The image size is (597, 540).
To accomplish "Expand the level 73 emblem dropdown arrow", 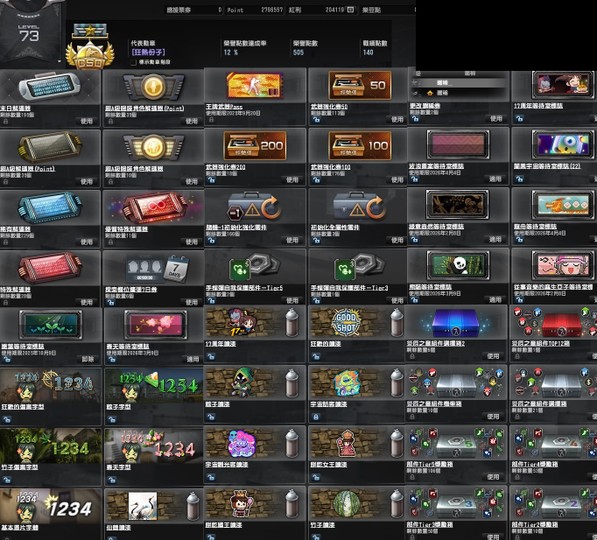I will tap(59, 61).
